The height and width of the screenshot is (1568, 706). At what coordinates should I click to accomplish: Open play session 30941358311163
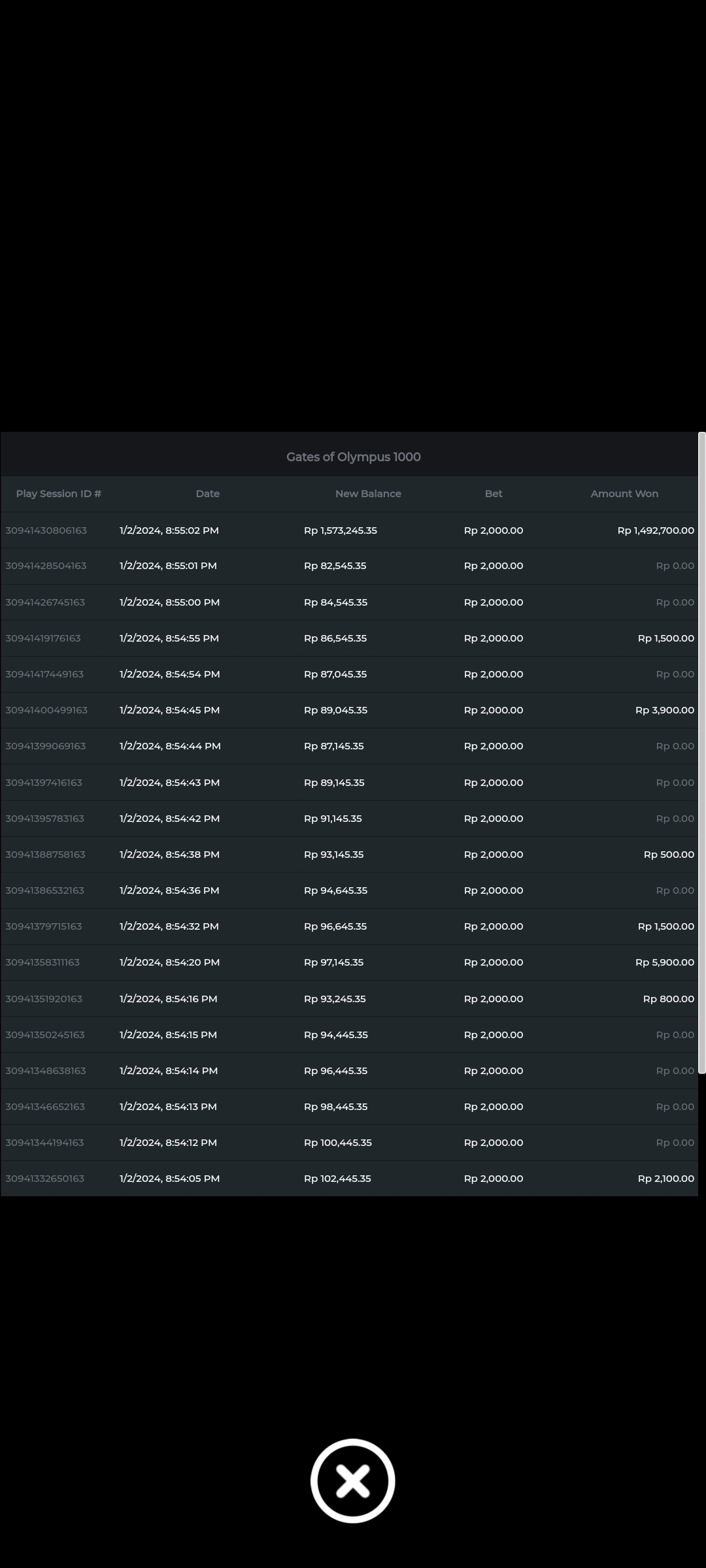(42, 962)
